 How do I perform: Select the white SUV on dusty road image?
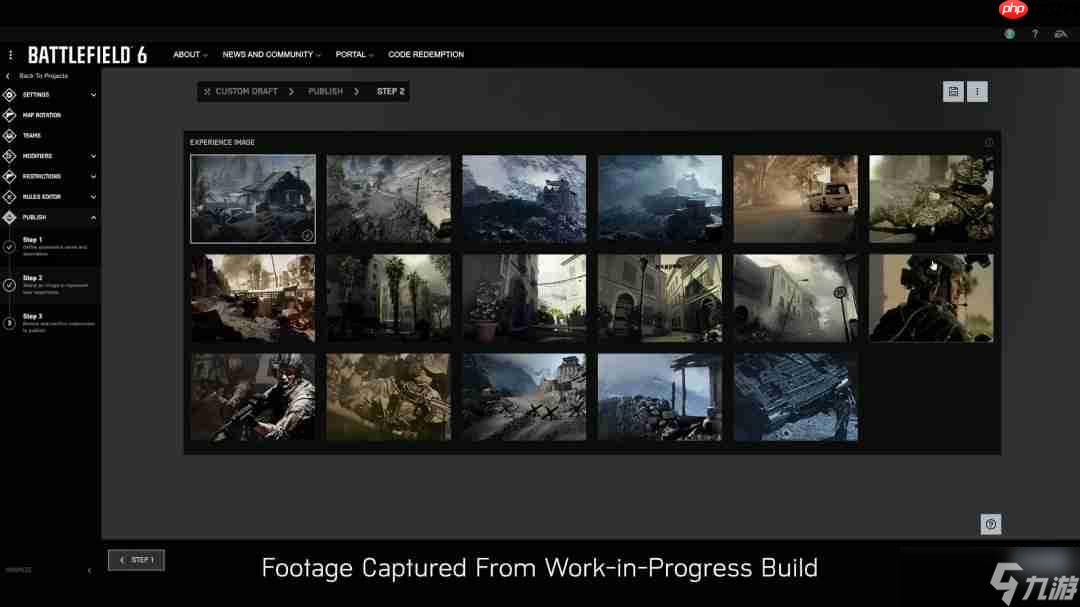(x=796, y=198)
